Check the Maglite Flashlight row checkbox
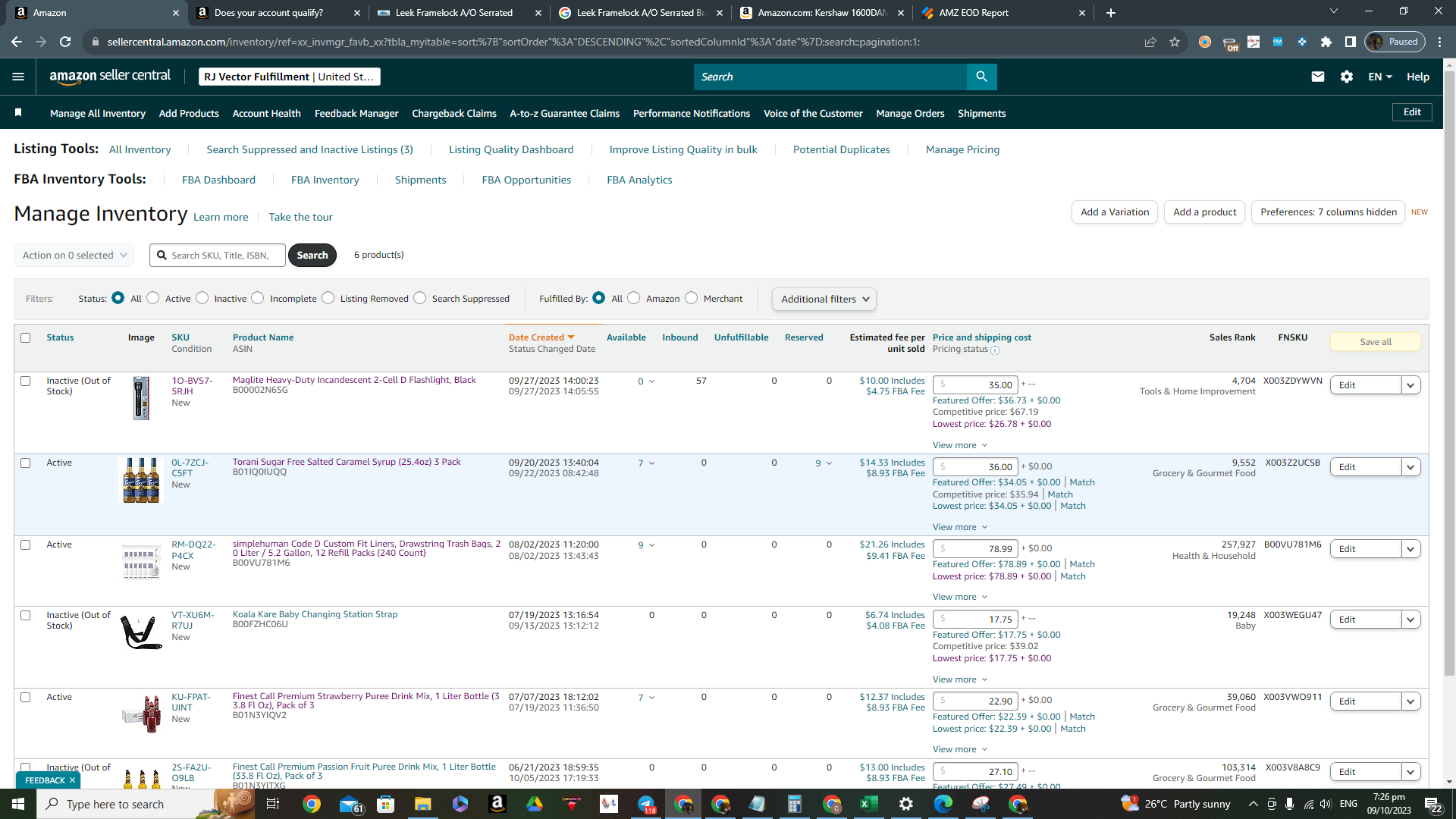The height and width of the screenshot is (819, 1456). point(26,381)
